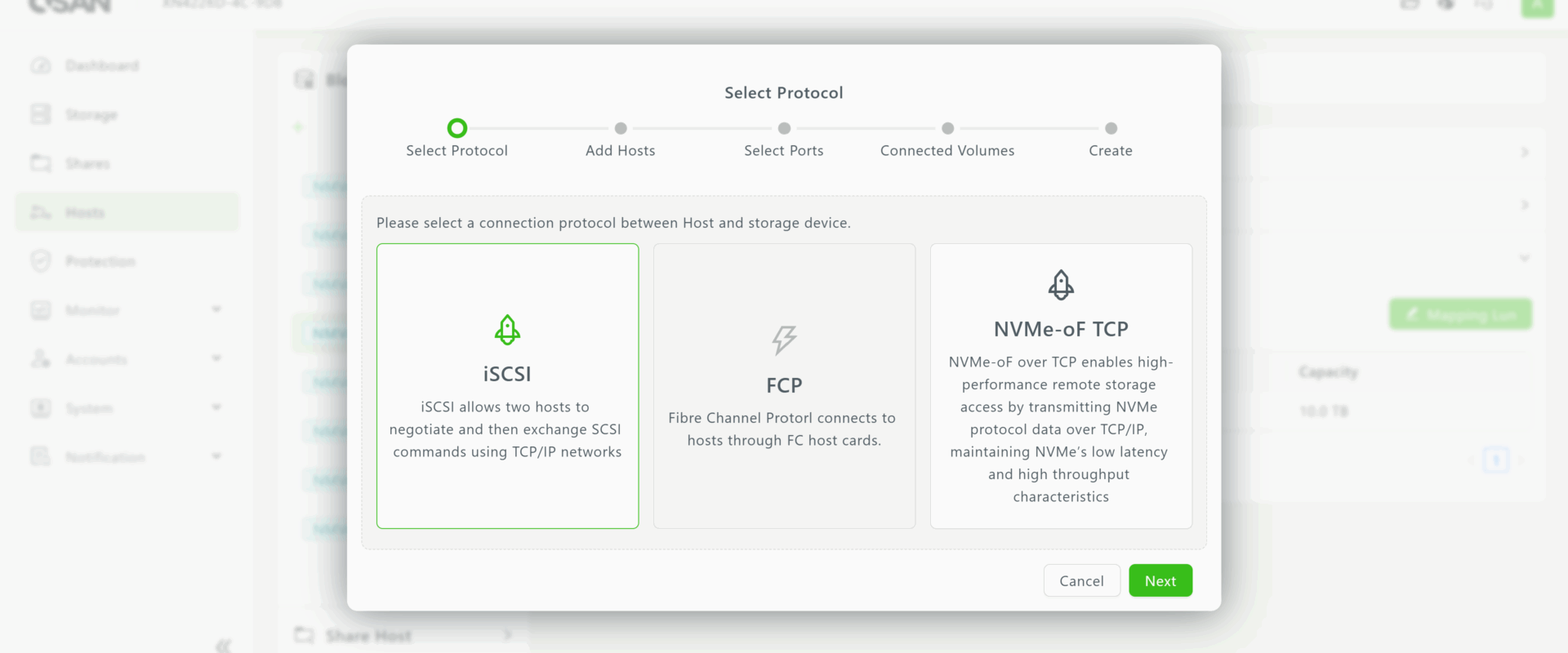1568x653 pixels.
Task: Click the FCP lightning bolt icon
Action: tap(784, 340)
